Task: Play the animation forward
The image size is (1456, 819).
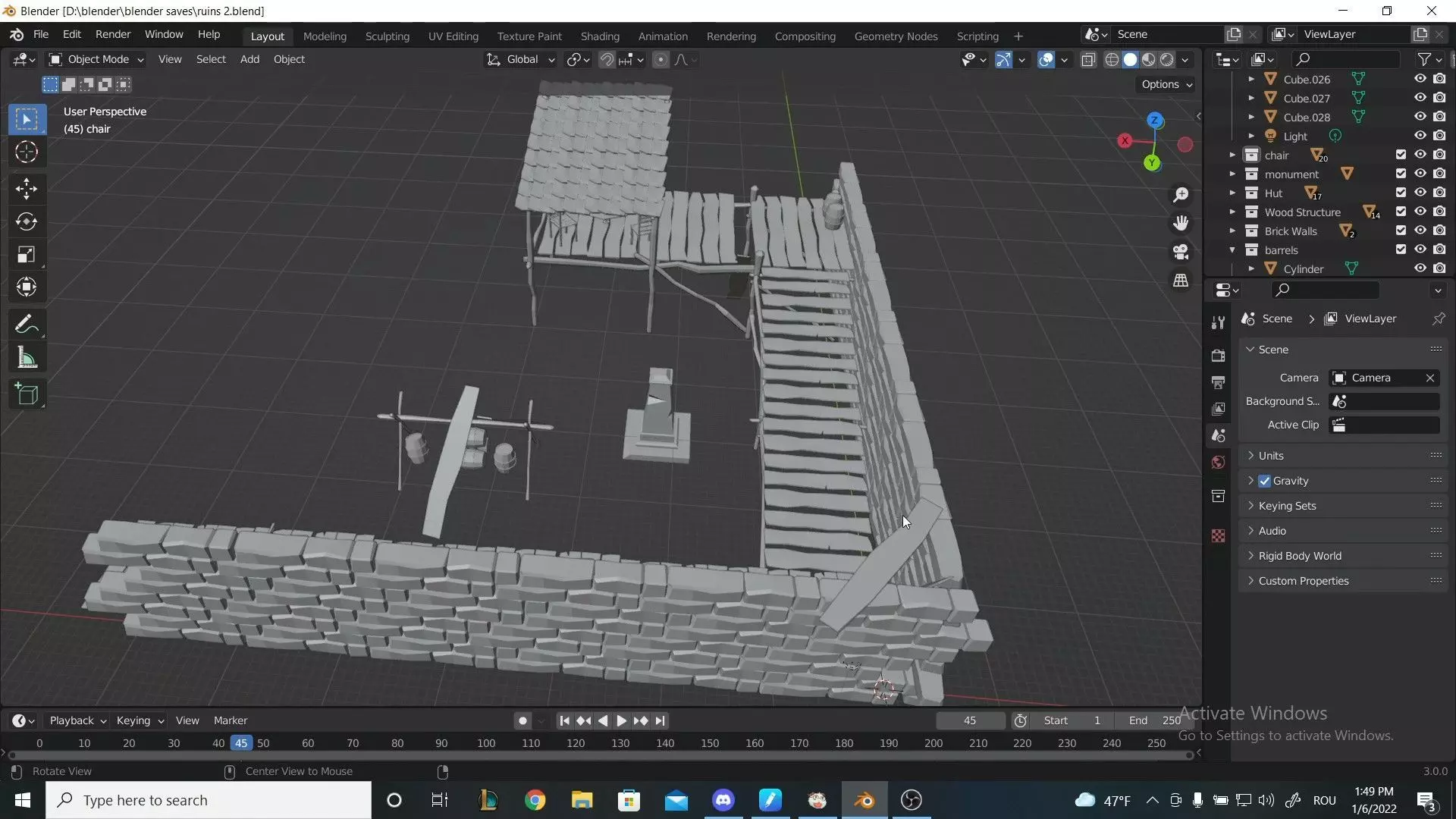Action: pos(622,720)
